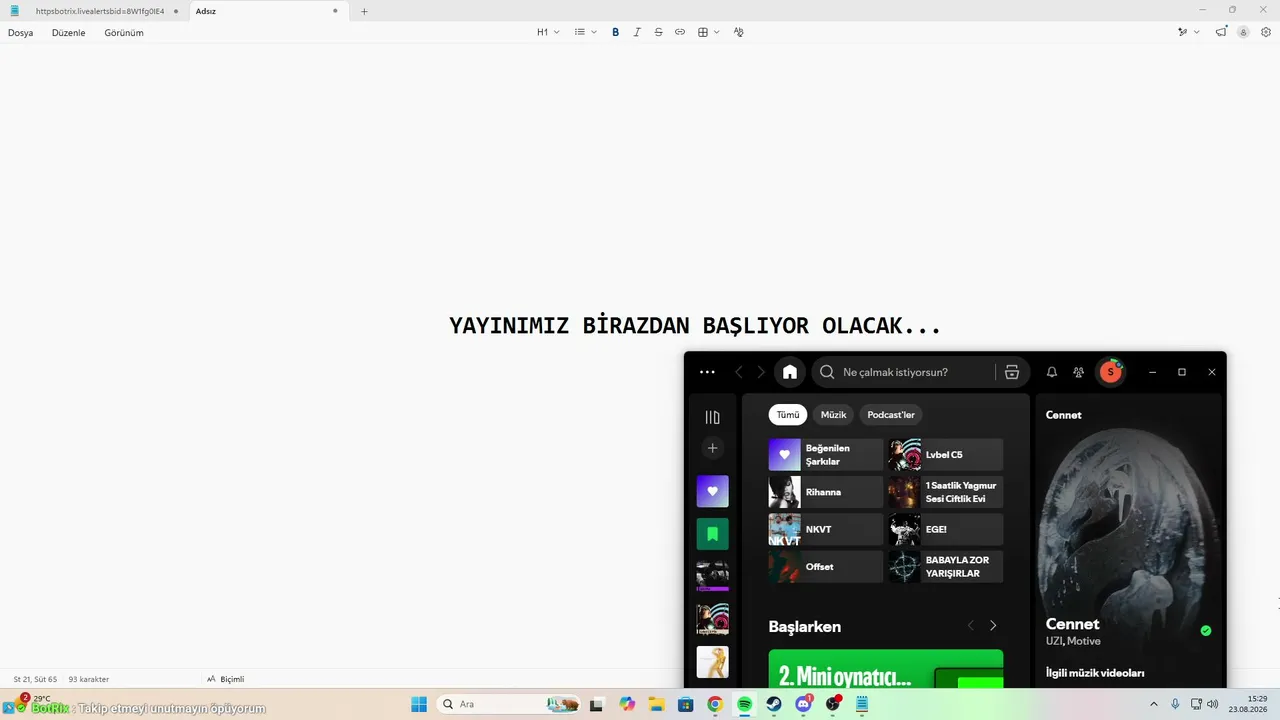Go back in Spotify navigation

739,372
